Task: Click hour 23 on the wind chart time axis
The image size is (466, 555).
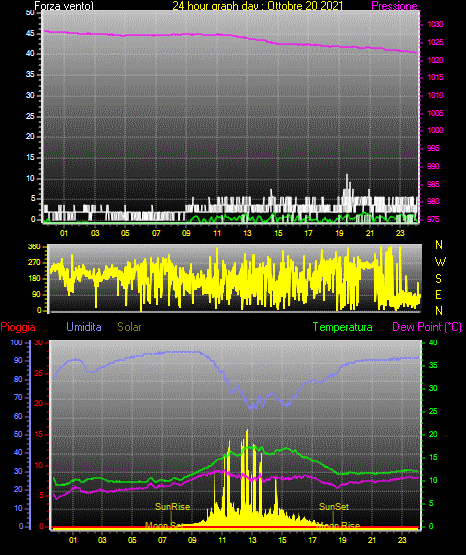Action: coord(400,233)
